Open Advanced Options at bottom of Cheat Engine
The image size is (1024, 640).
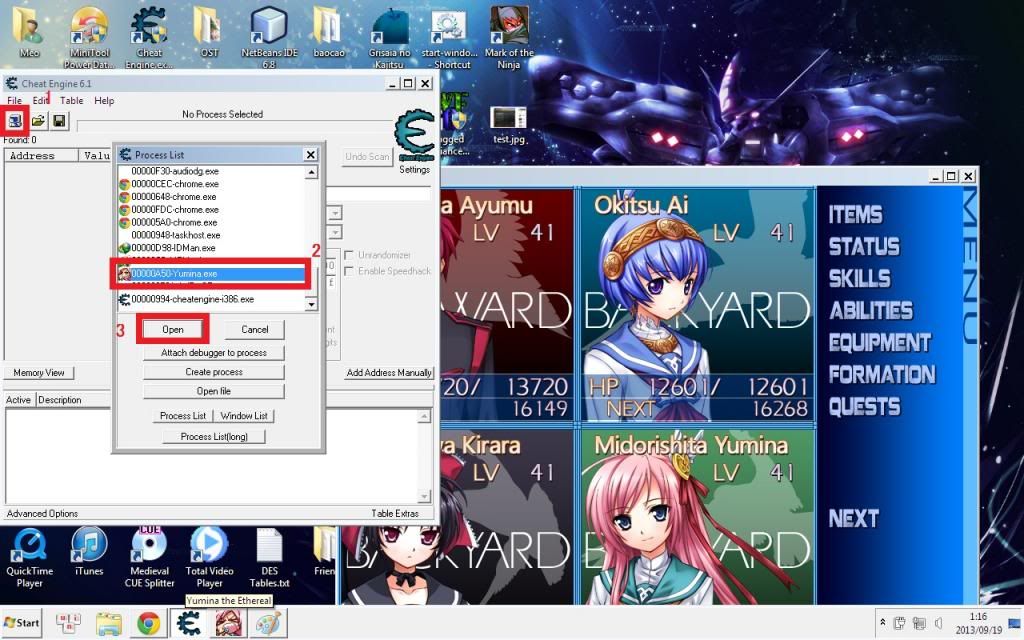(x=42, y=514)
